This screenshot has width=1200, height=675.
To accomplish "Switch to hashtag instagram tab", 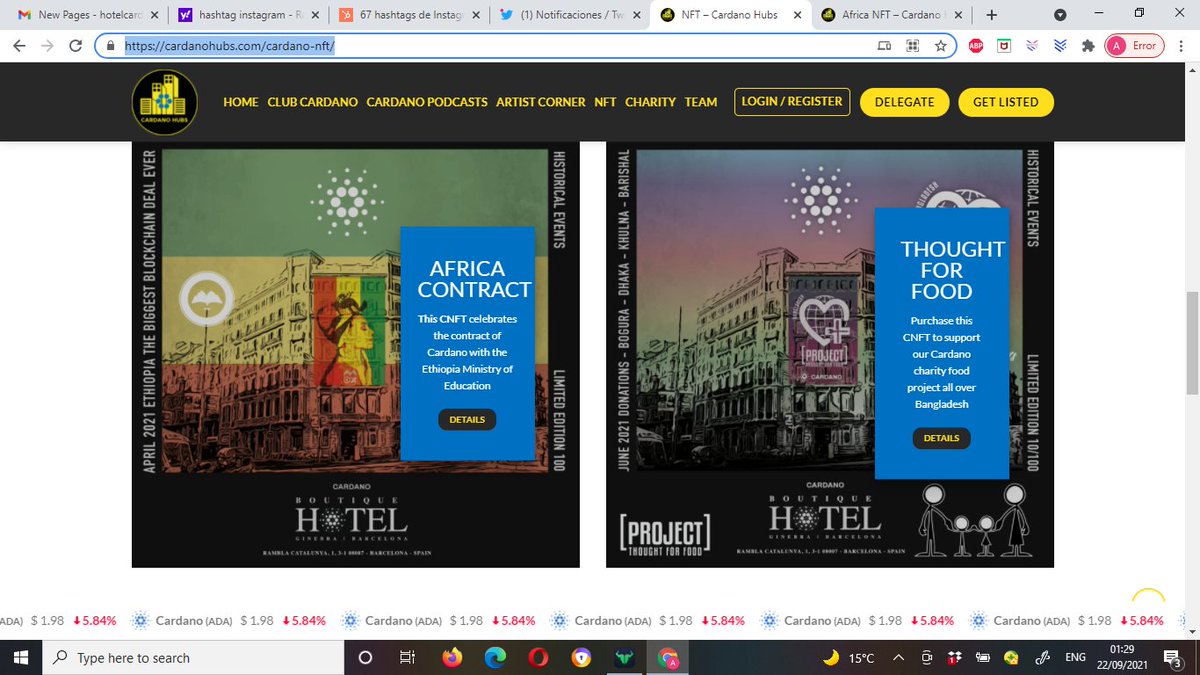I will (x=248, y=15).
